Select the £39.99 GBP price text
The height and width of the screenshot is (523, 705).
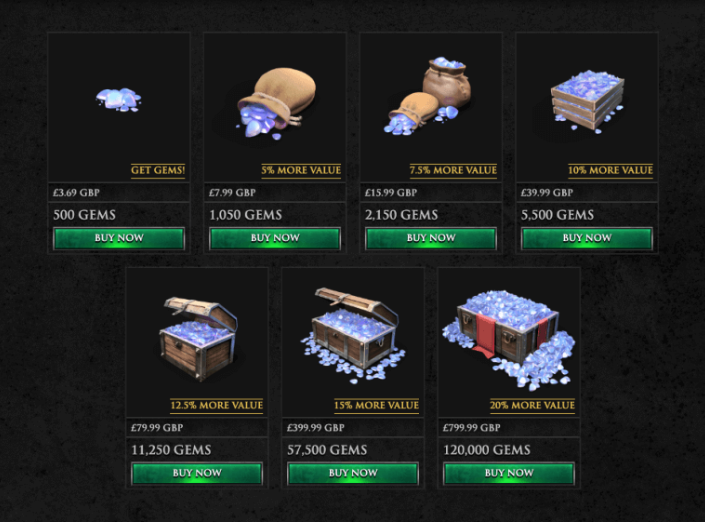point(547,193)
